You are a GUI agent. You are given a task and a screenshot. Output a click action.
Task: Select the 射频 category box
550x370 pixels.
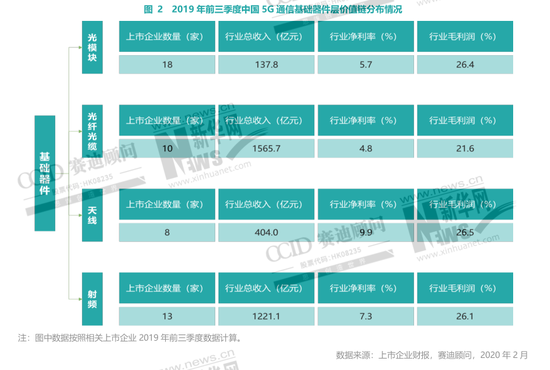(92, 299)
